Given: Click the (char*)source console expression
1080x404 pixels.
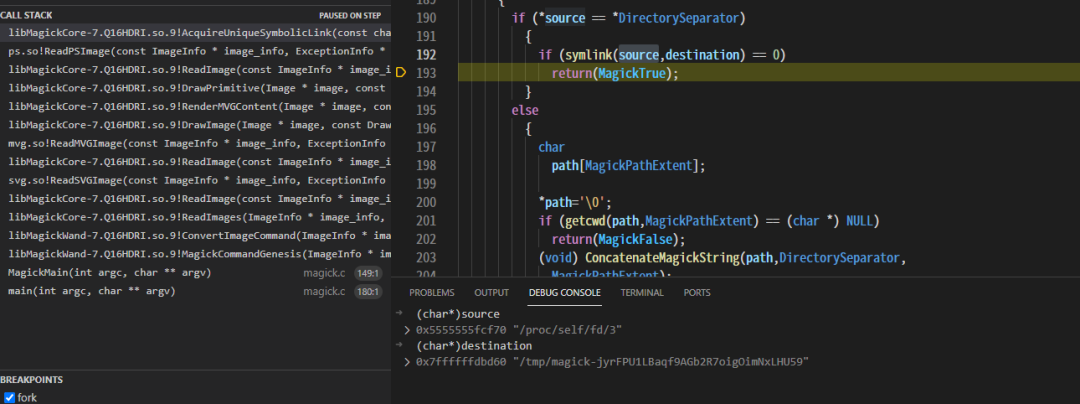Looking at the screenshot, I should (457, 314).
